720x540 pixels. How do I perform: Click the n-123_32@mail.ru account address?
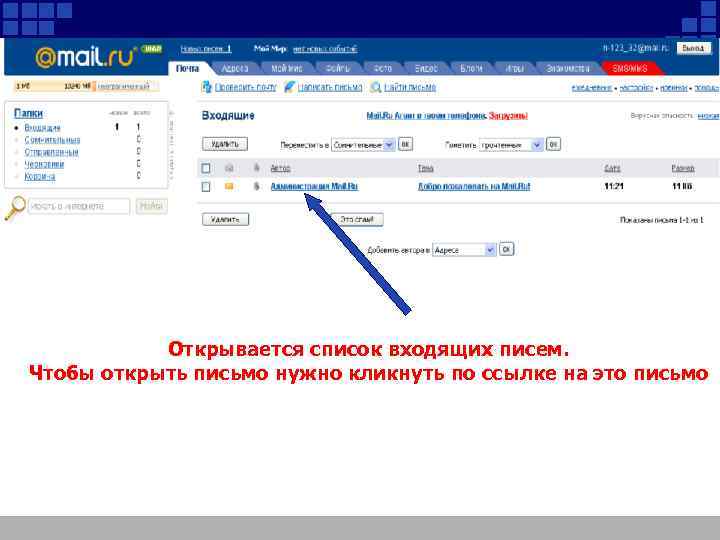click(636, 48)
